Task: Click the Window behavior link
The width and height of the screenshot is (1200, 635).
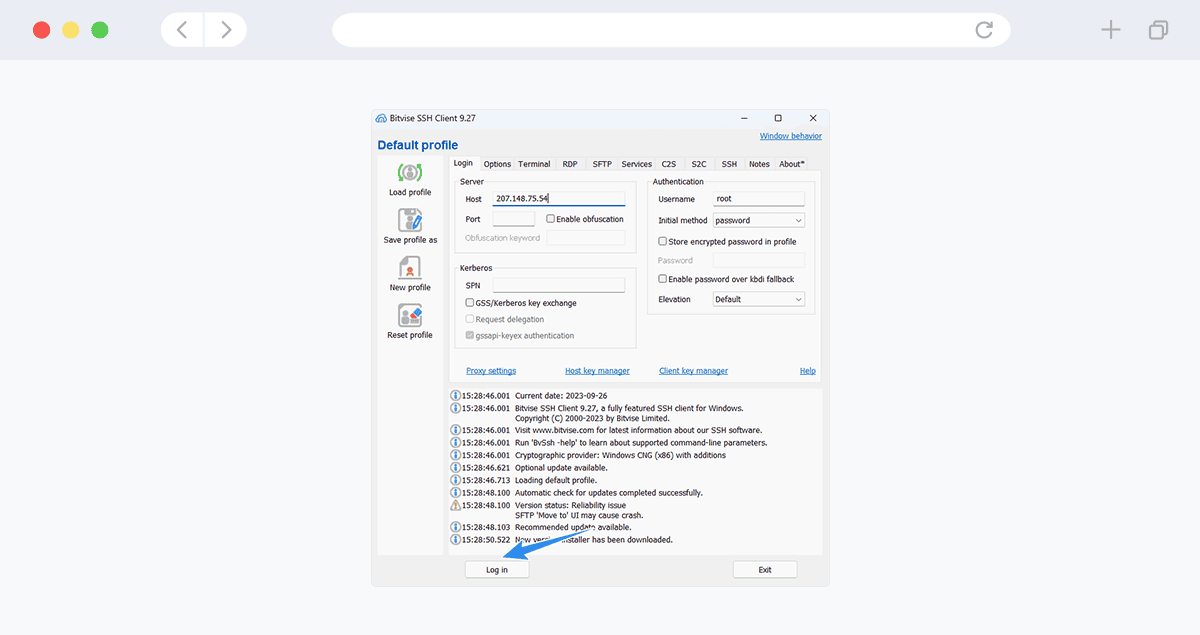Action: [791, 136]
